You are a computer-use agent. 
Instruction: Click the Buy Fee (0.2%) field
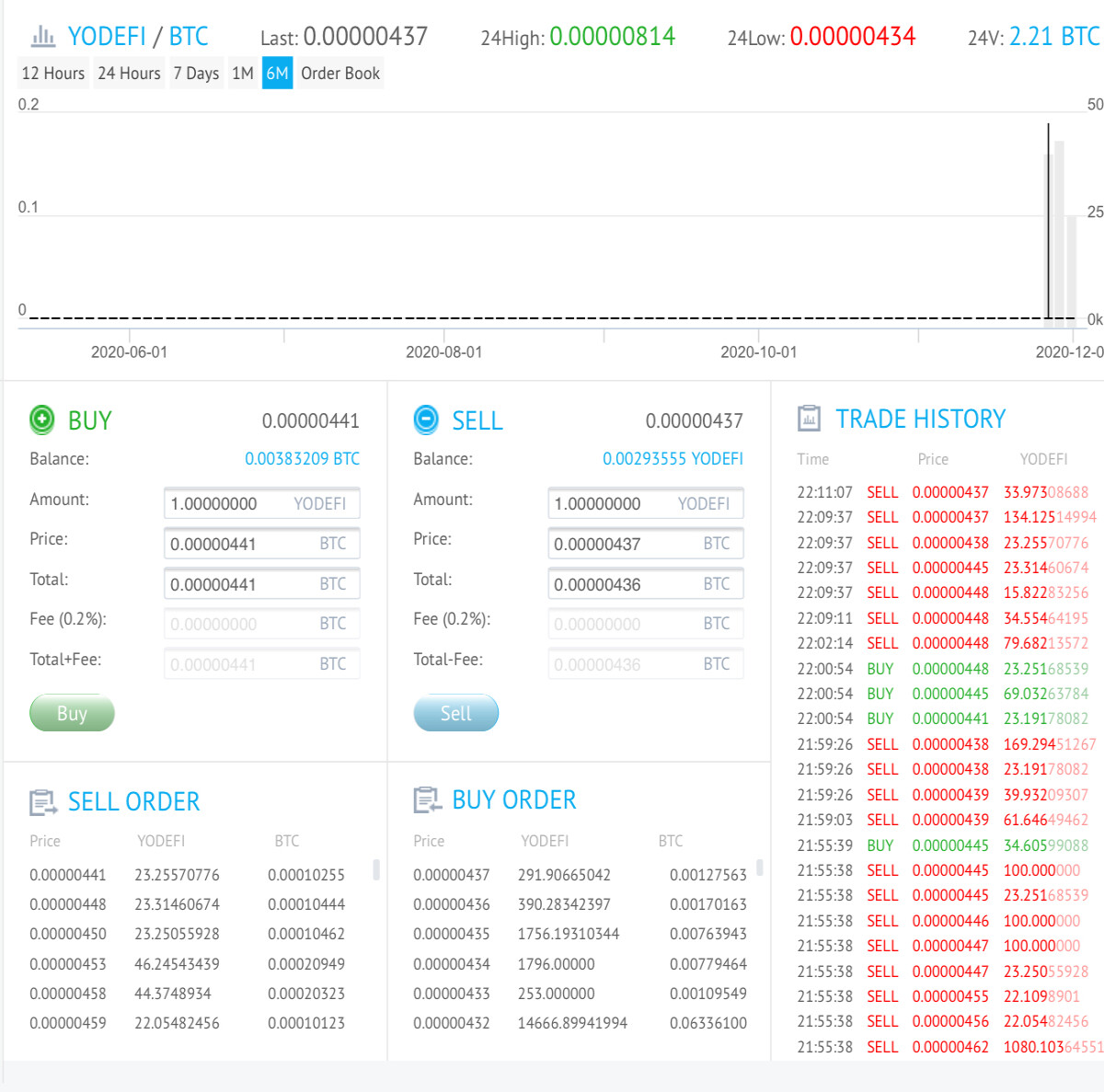pos(261,624)
